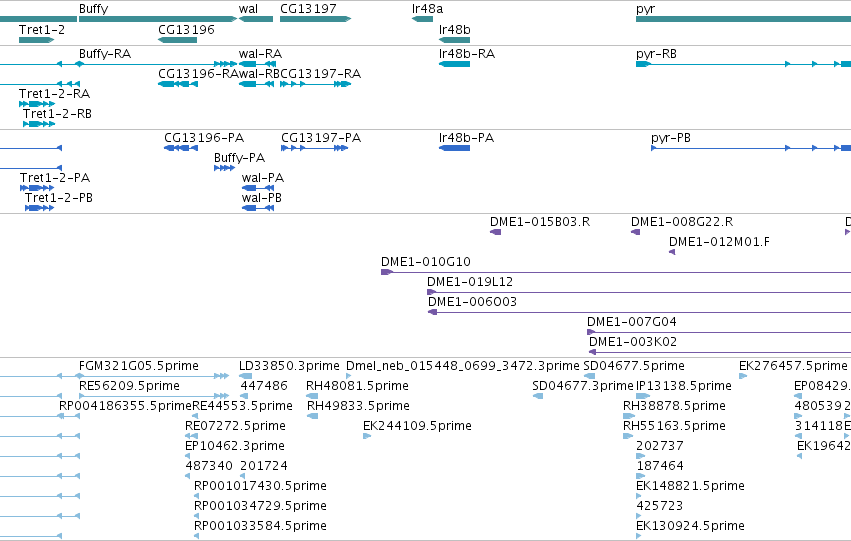
Task: Select the RE07272.5prime EST
Action: pos(192,436)
